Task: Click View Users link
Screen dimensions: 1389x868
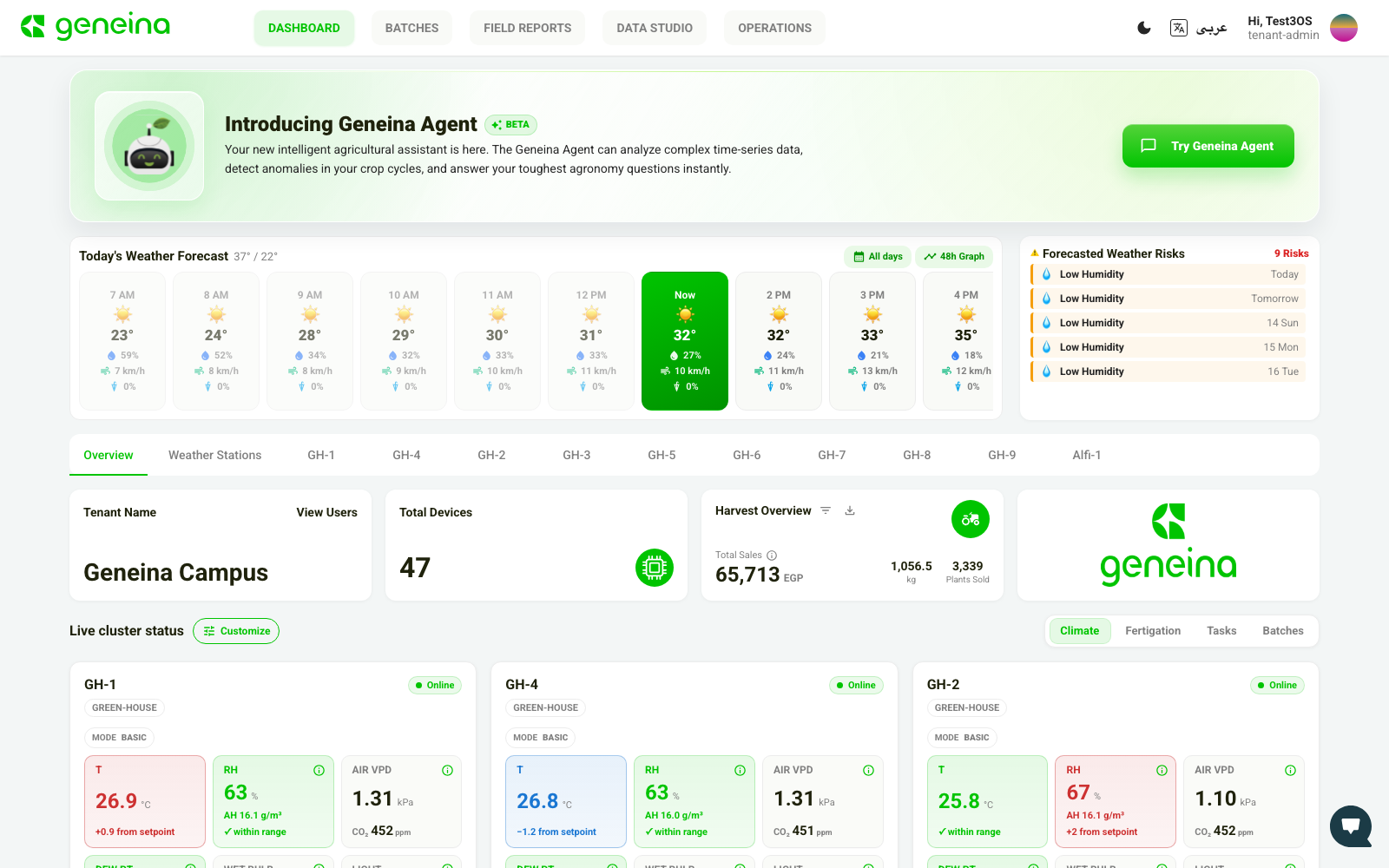Action: [x=326, y=512]
